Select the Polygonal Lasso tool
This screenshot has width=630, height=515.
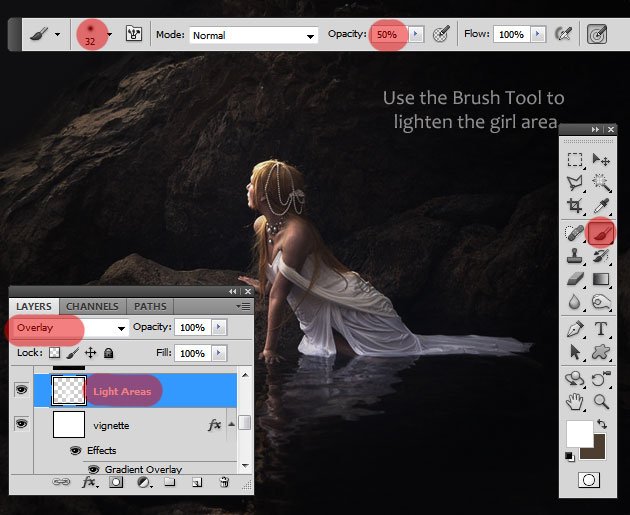[x=575, y=183]
